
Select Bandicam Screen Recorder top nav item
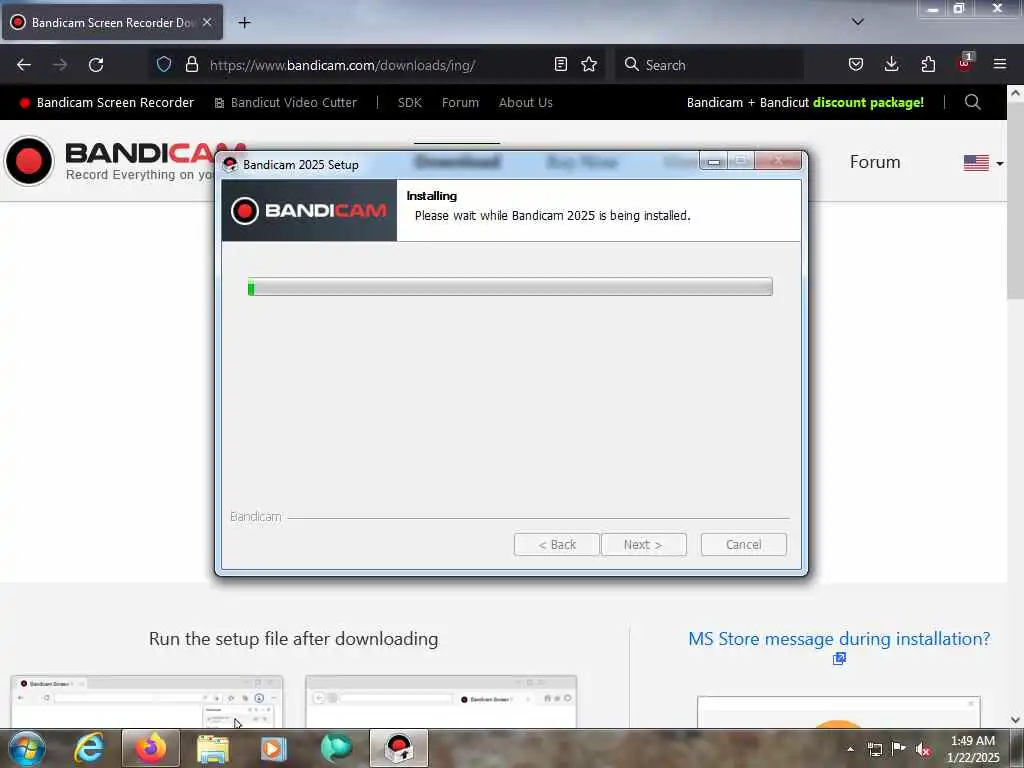pos(107,103)
